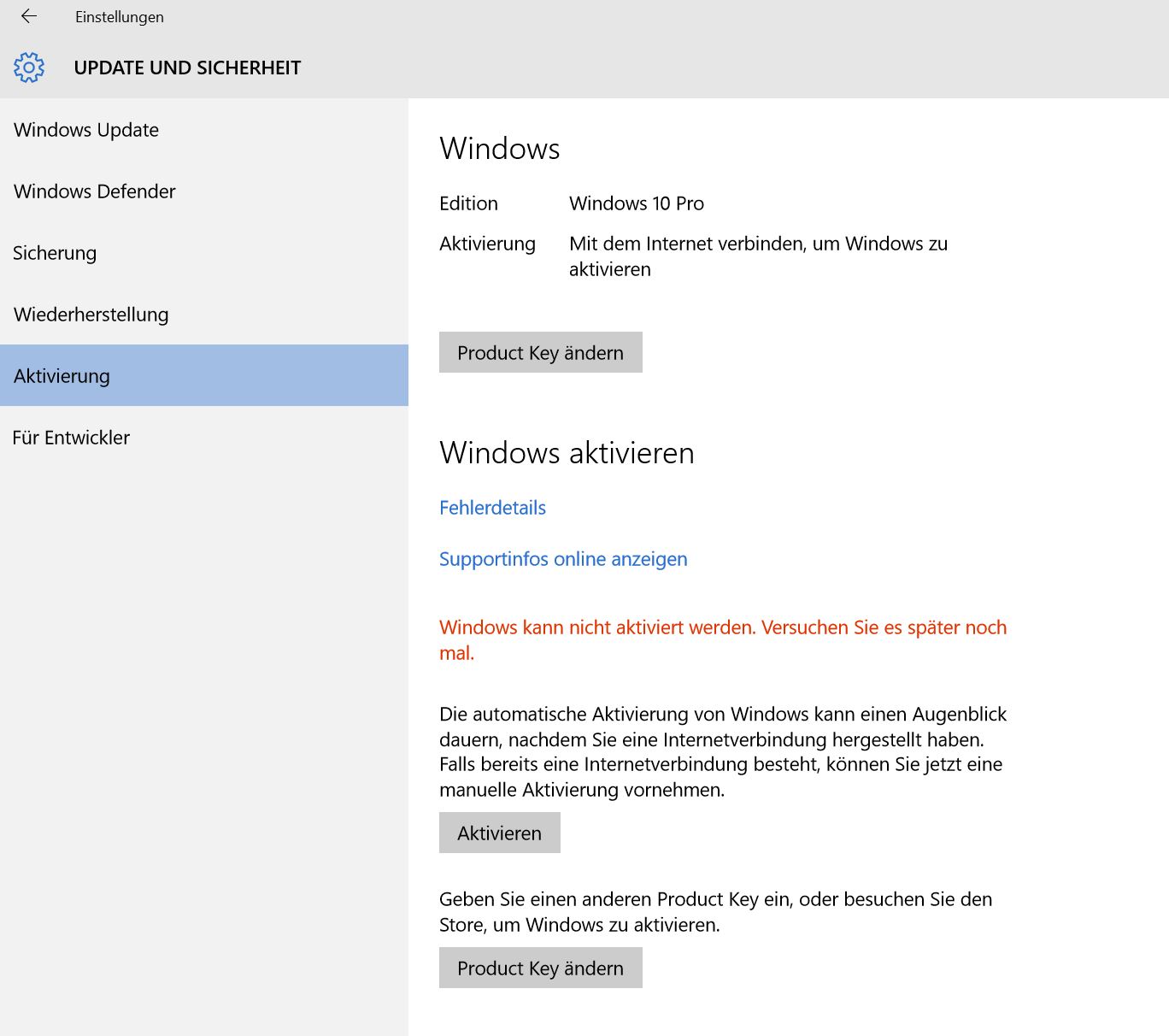Image resolution: width=1169 pixels, height=1036 pixels.
Task: Click Supportinfos online anzeigen link
Action: pyautogui.click(x=563, y=559)
